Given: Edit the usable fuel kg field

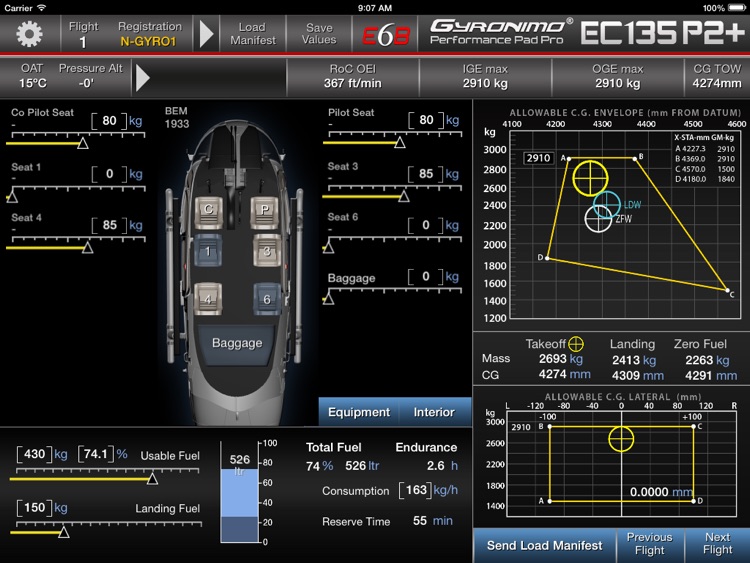Looking at the screenshot, I should (x=34, y=454).
